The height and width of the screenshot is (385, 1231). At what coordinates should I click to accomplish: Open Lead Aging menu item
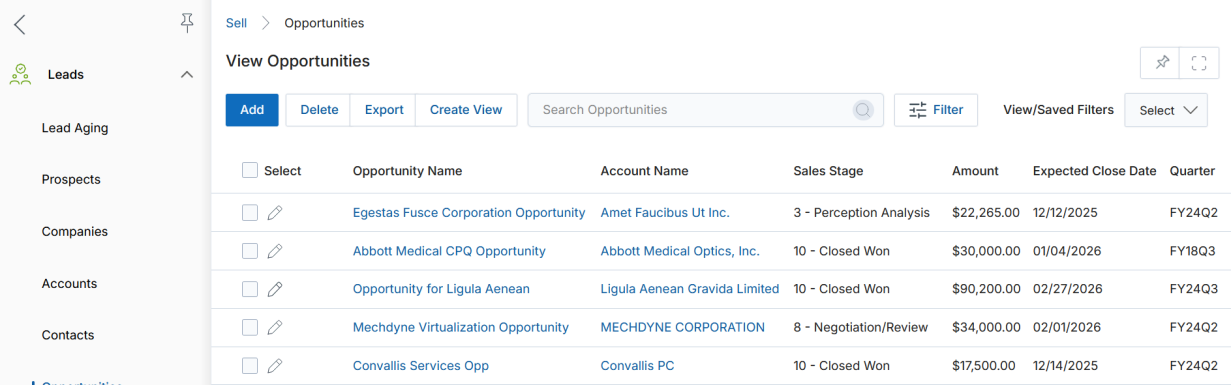[x=75, y=128]
